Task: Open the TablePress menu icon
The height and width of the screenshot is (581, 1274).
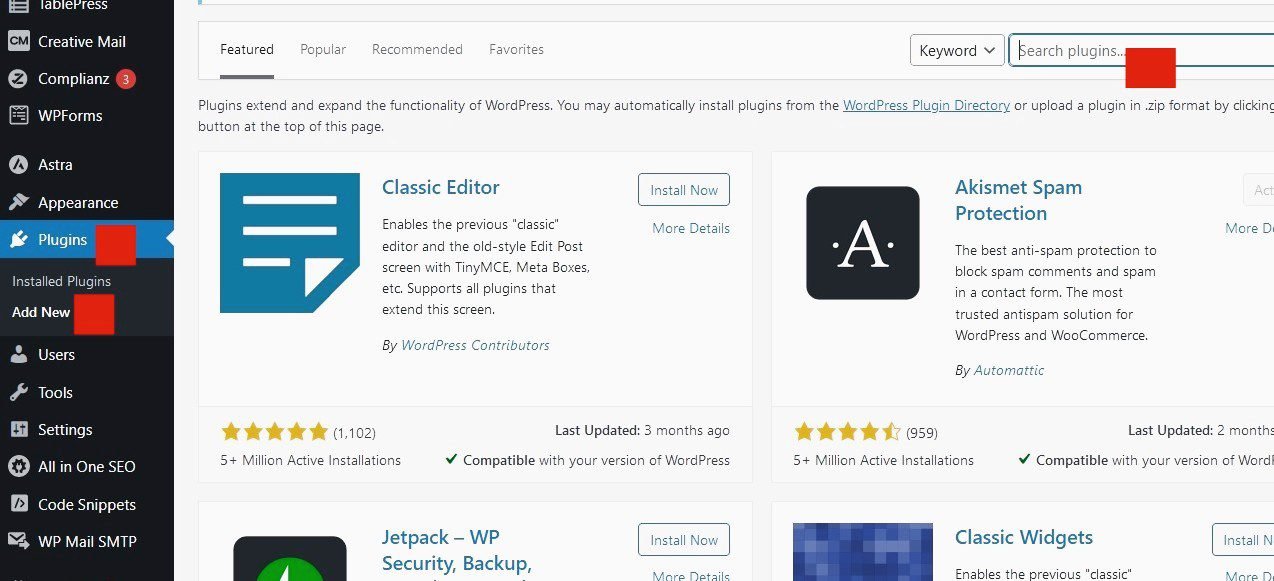Action: [x=18, y=6]
